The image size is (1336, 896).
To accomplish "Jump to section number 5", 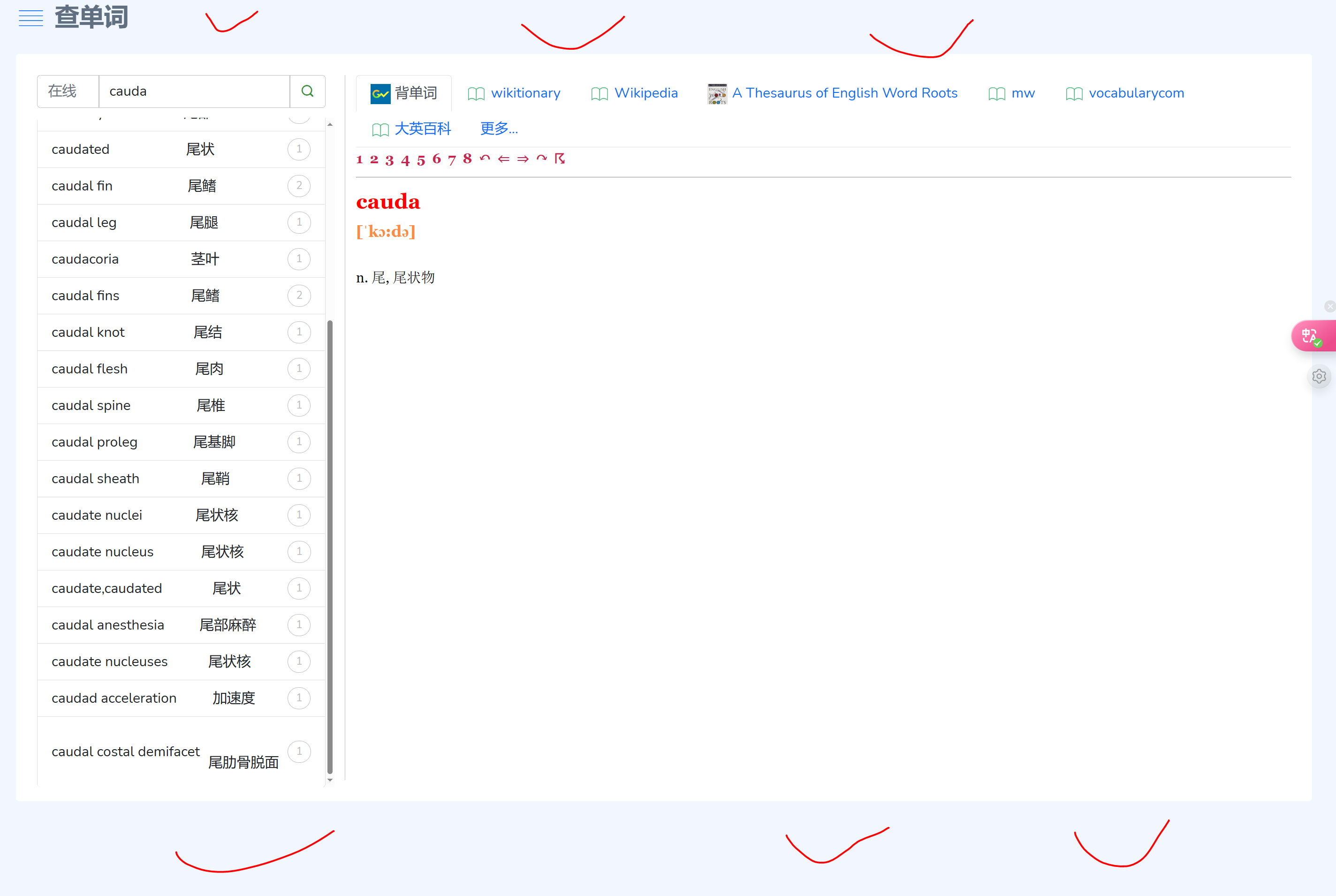I will pos(421,159).
